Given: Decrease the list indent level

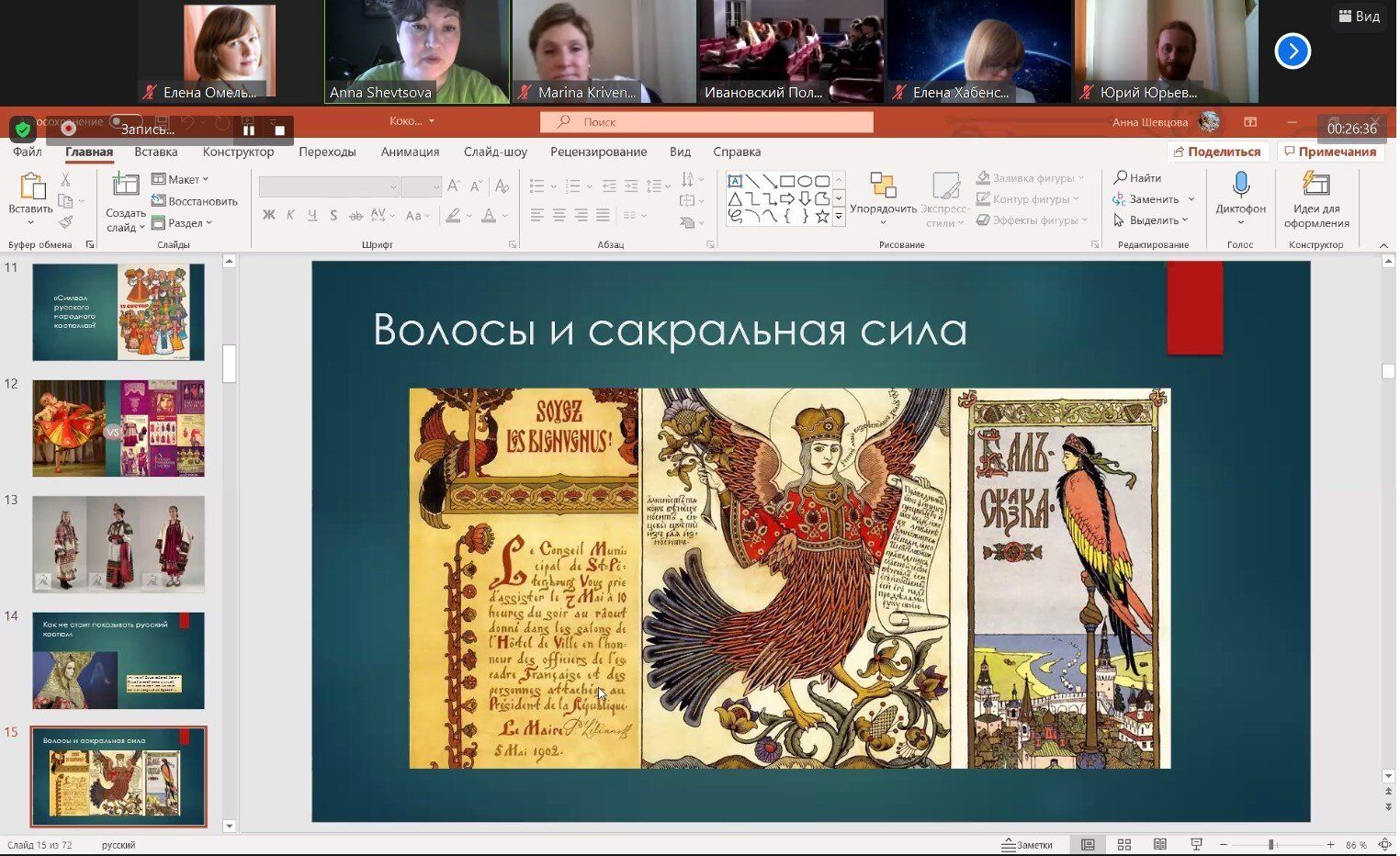Looking at the screenshot, I should click(x=609, y=186).
